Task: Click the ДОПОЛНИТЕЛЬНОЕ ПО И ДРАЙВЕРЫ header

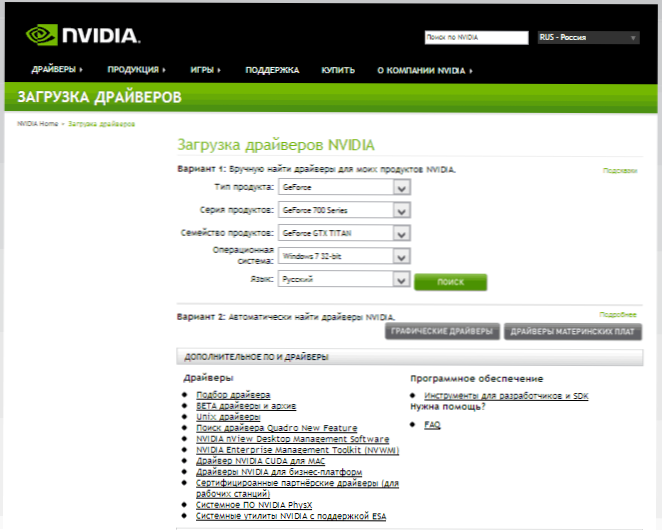Action: click(x=410, y=357)
